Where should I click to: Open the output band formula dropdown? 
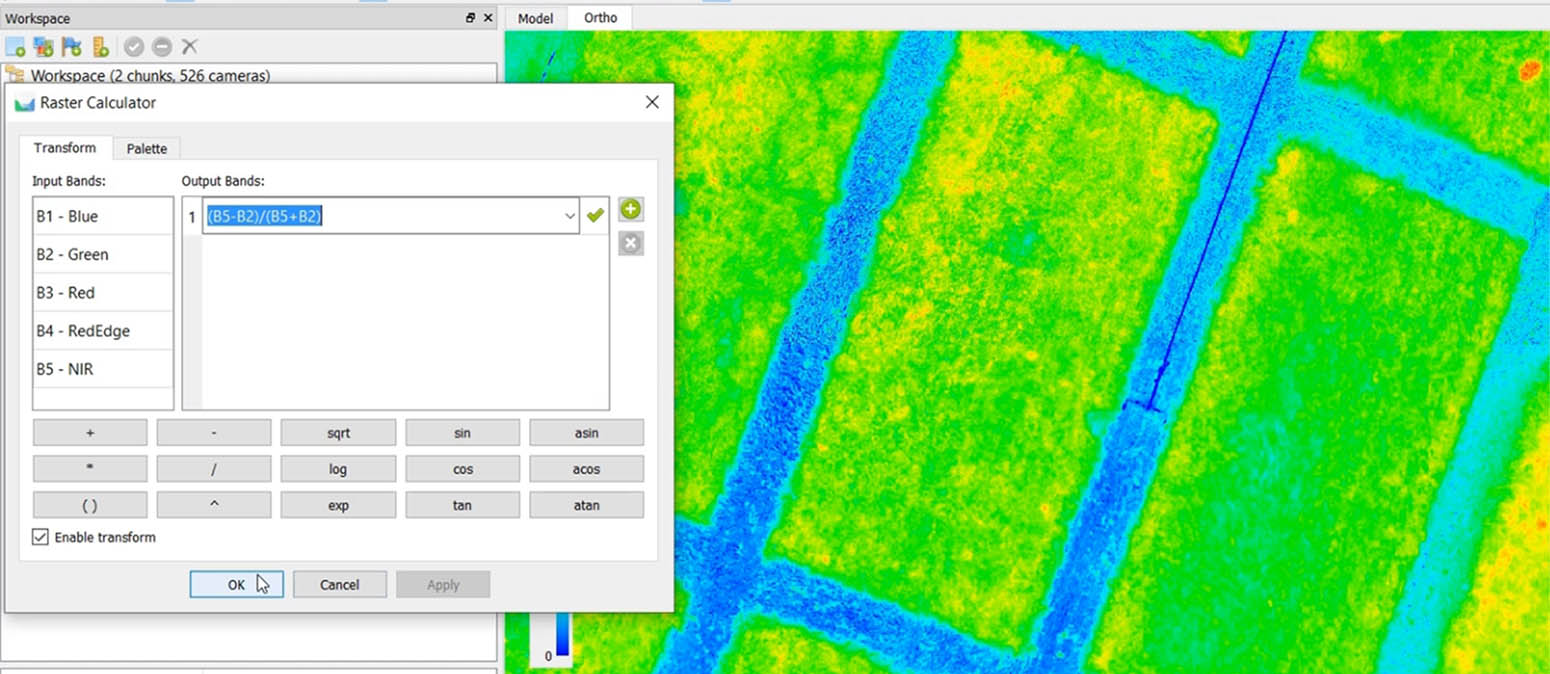coord(570,216)
